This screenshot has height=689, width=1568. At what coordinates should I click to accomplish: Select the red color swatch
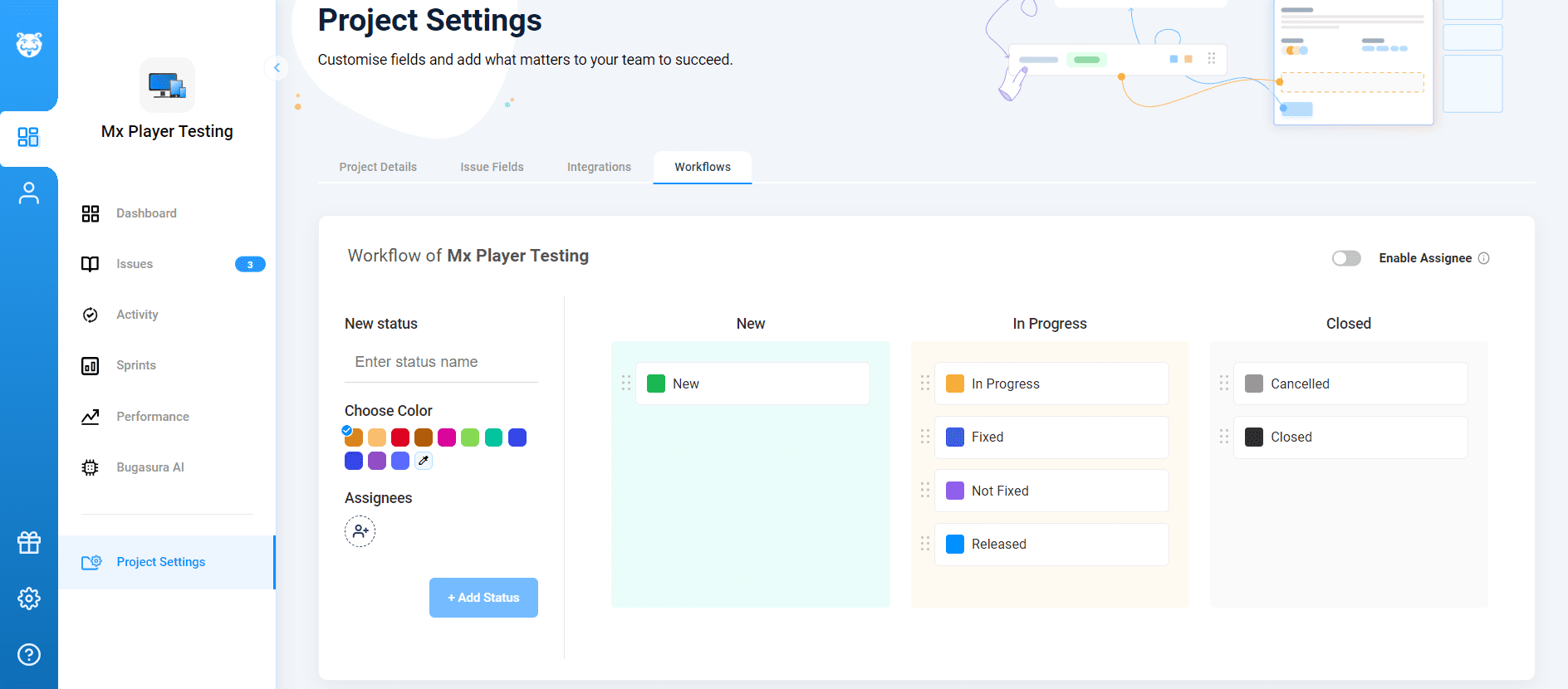400,437
